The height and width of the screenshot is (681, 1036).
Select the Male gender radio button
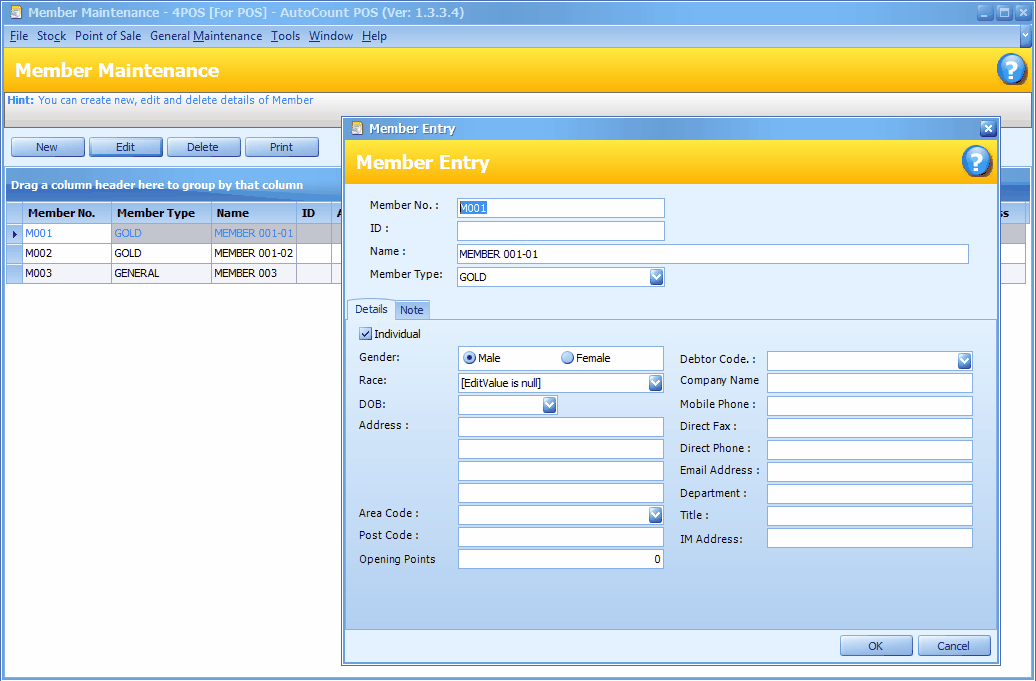(469, 358)
